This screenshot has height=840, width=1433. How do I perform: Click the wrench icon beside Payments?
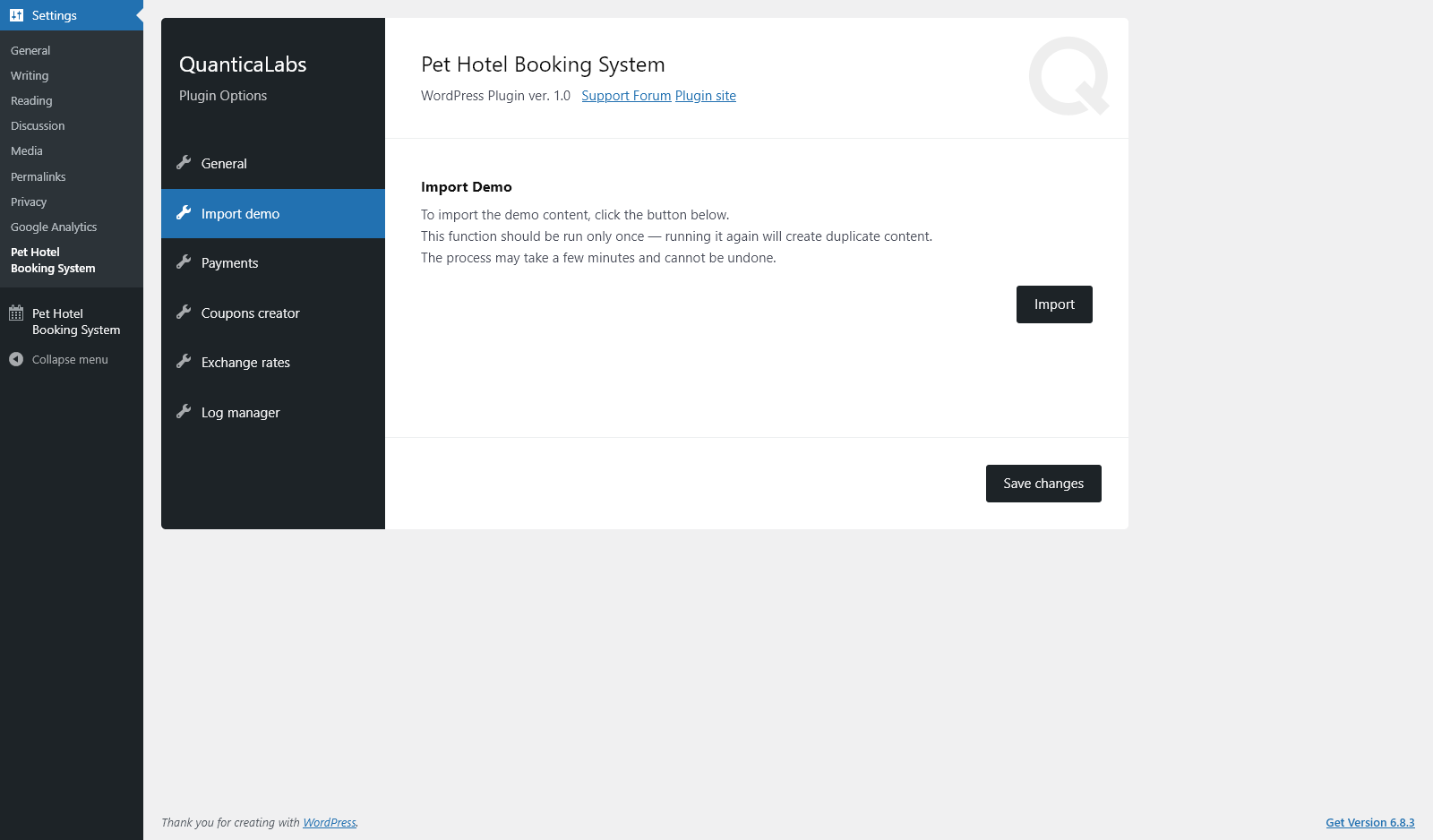184,261
